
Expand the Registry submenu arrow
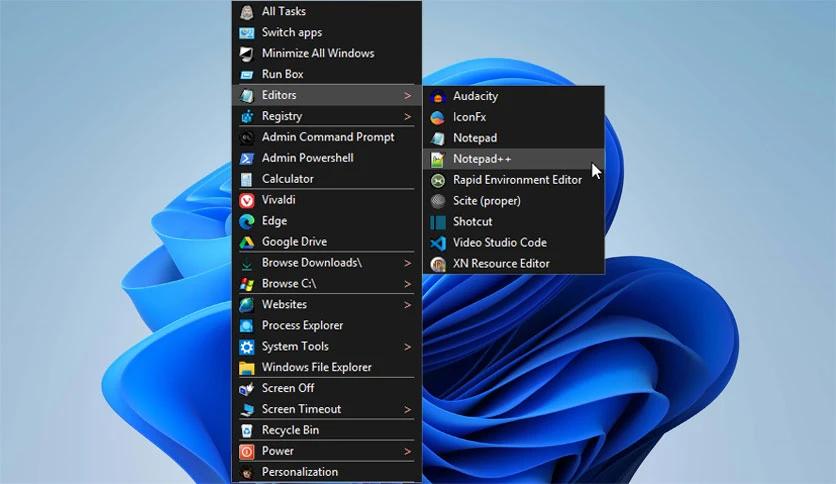pyautogui.click(x=407, y=116)
